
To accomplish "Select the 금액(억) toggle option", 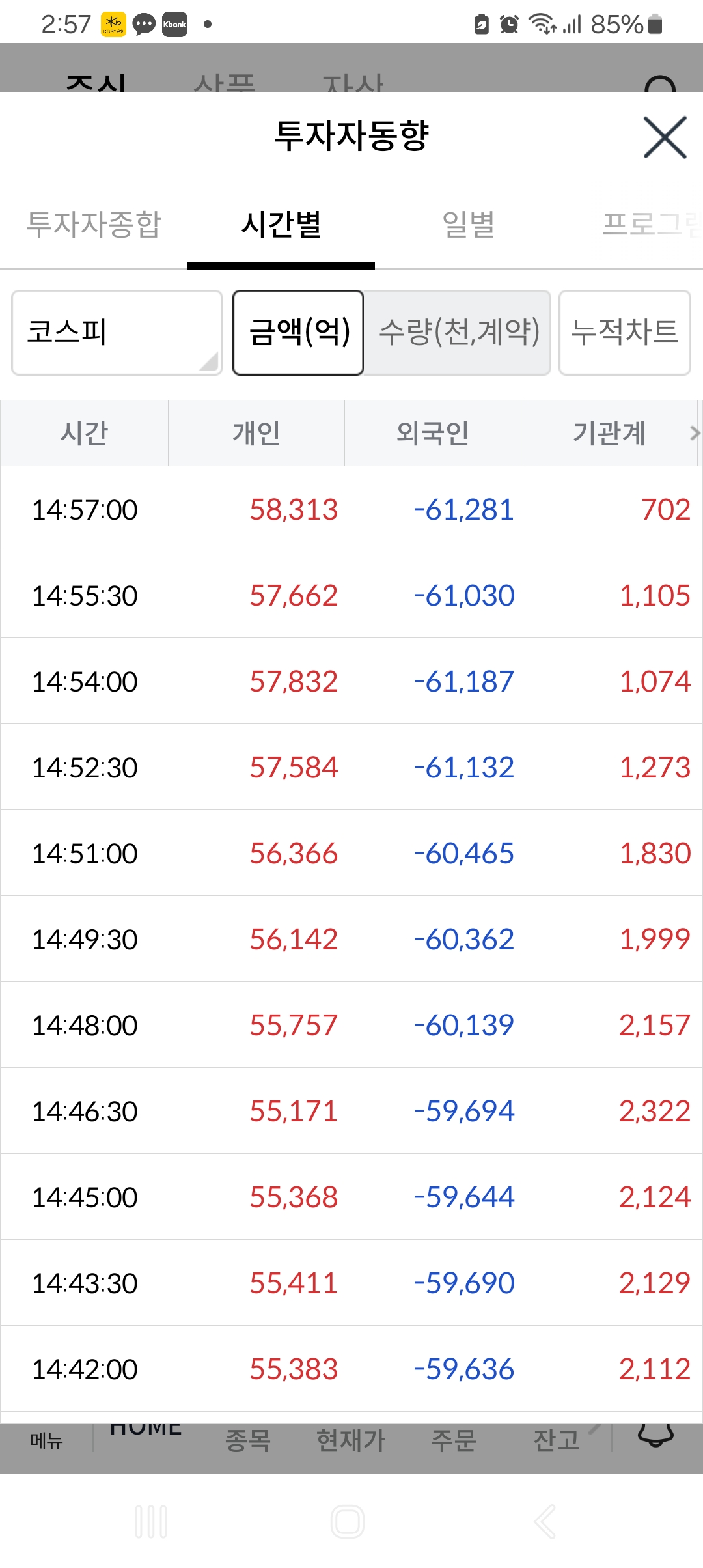I will tap(298, 333).
